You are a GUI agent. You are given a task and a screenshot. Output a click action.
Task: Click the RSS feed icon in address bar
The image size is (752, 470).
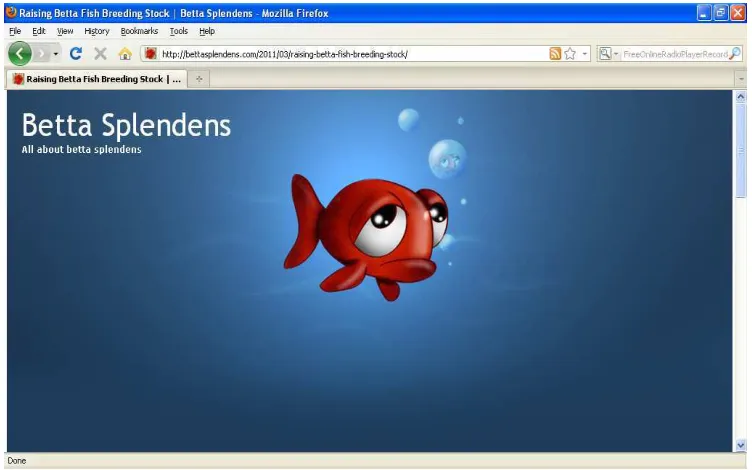tap(555, 54)
